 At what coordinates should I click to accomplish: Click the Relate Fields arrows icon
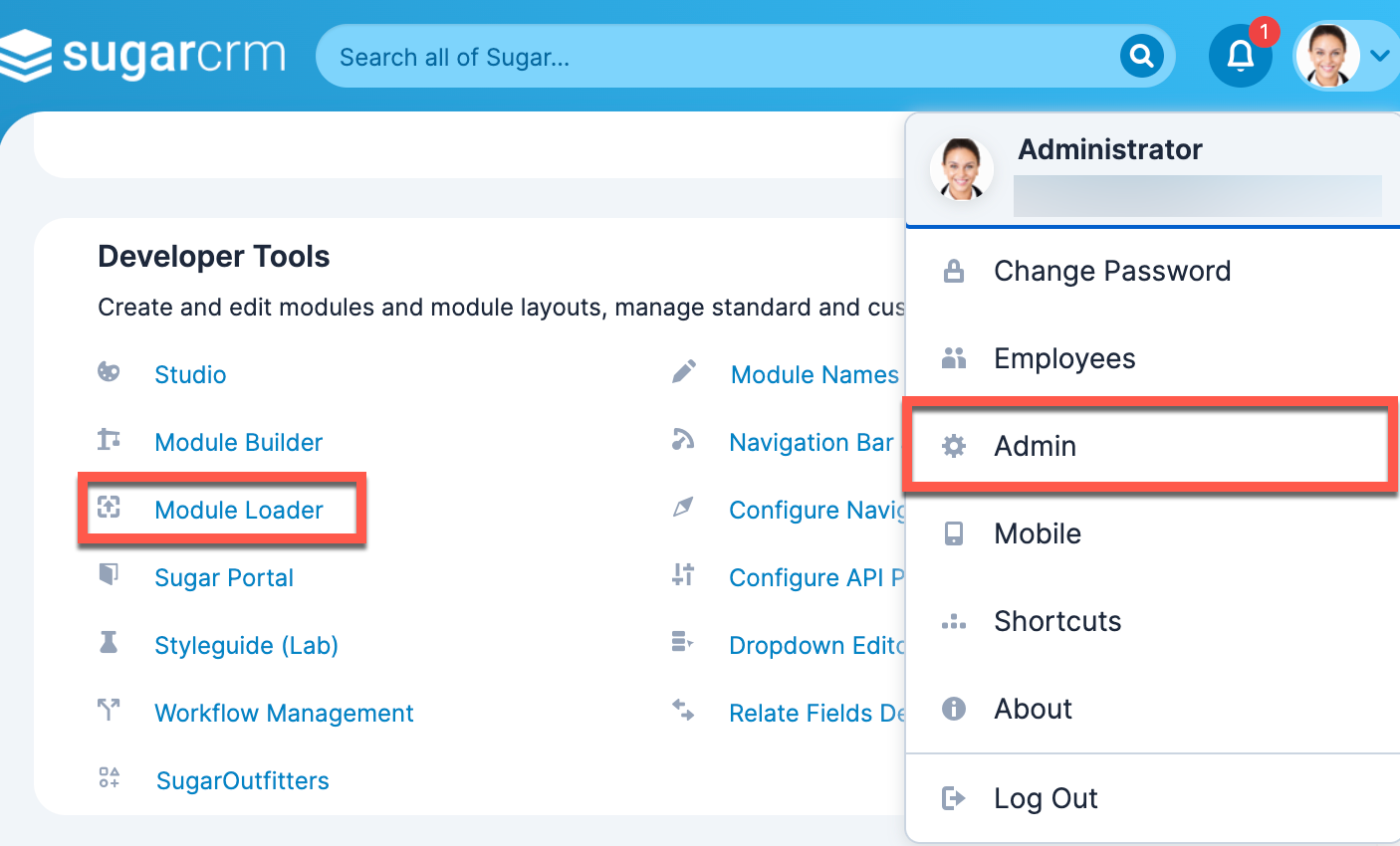tap(683, 710)
